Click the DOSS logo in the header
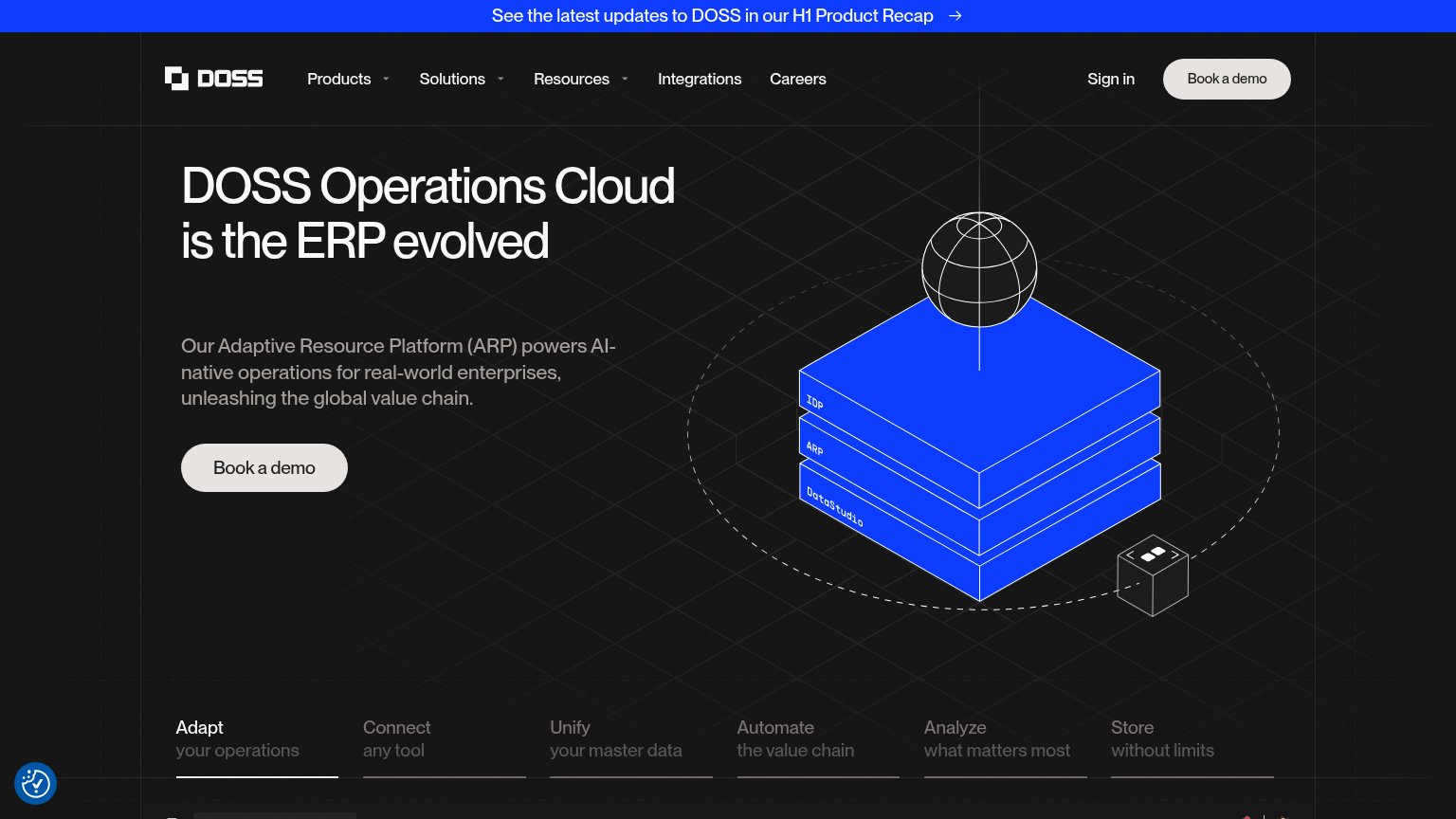 214,79
